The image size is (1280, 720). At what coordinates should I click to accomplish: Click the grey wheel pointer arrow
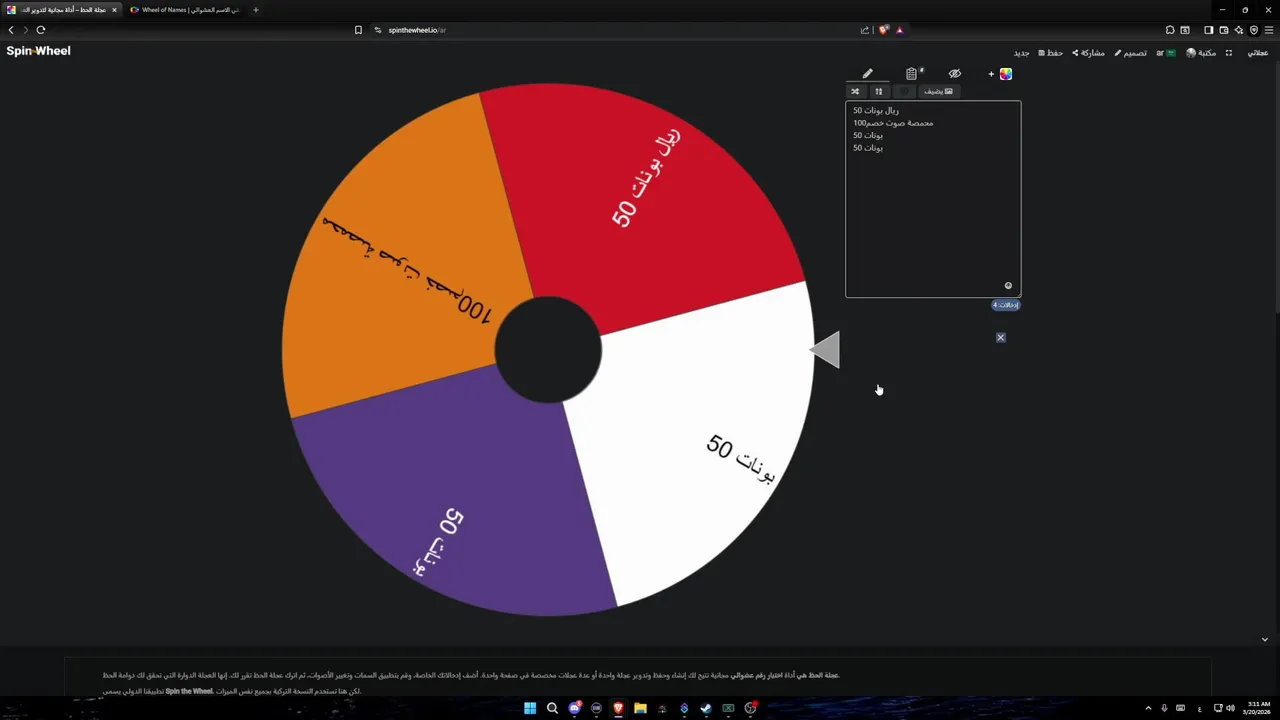click(826, 350)
